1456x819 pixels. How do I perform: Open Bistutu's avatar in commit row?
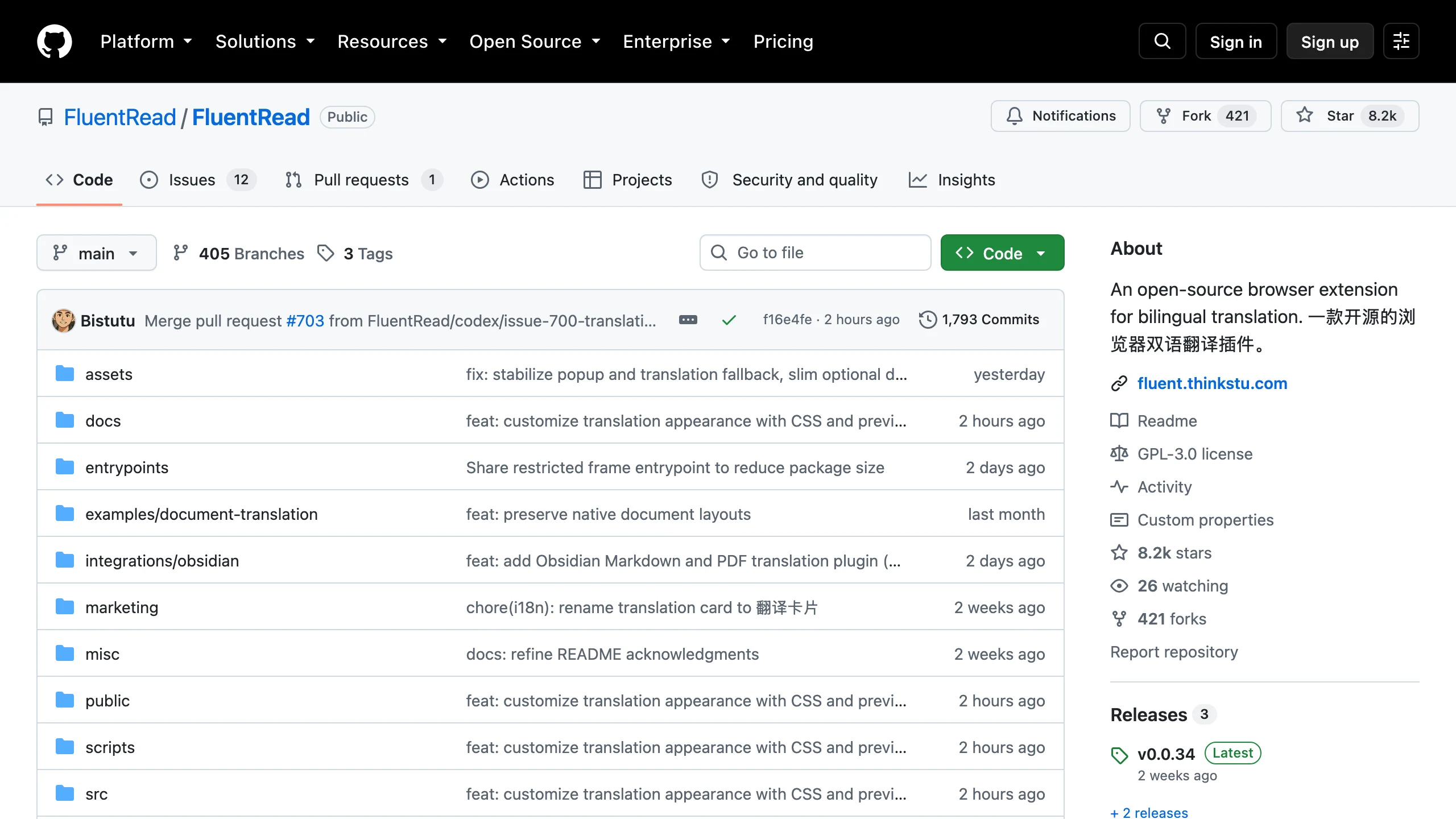click(64, 320)
